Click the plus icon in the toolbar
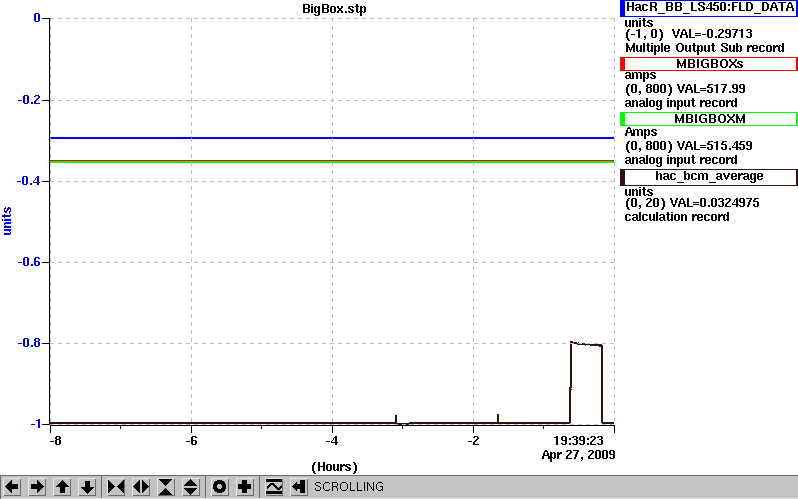The width and height of the screenshot is (798, 499). [244, 487]
